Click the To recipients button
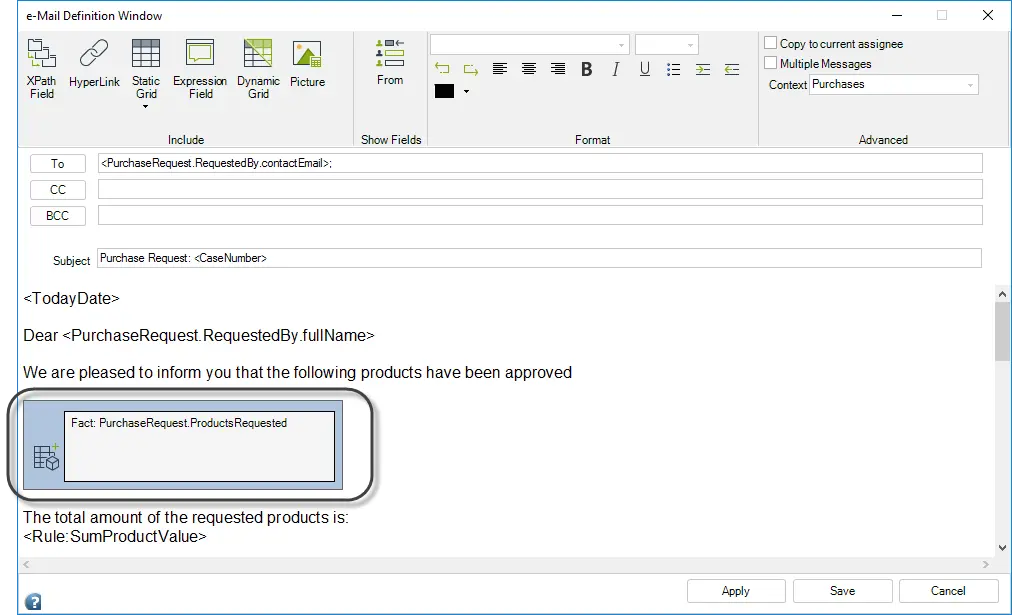 [57, 164]
